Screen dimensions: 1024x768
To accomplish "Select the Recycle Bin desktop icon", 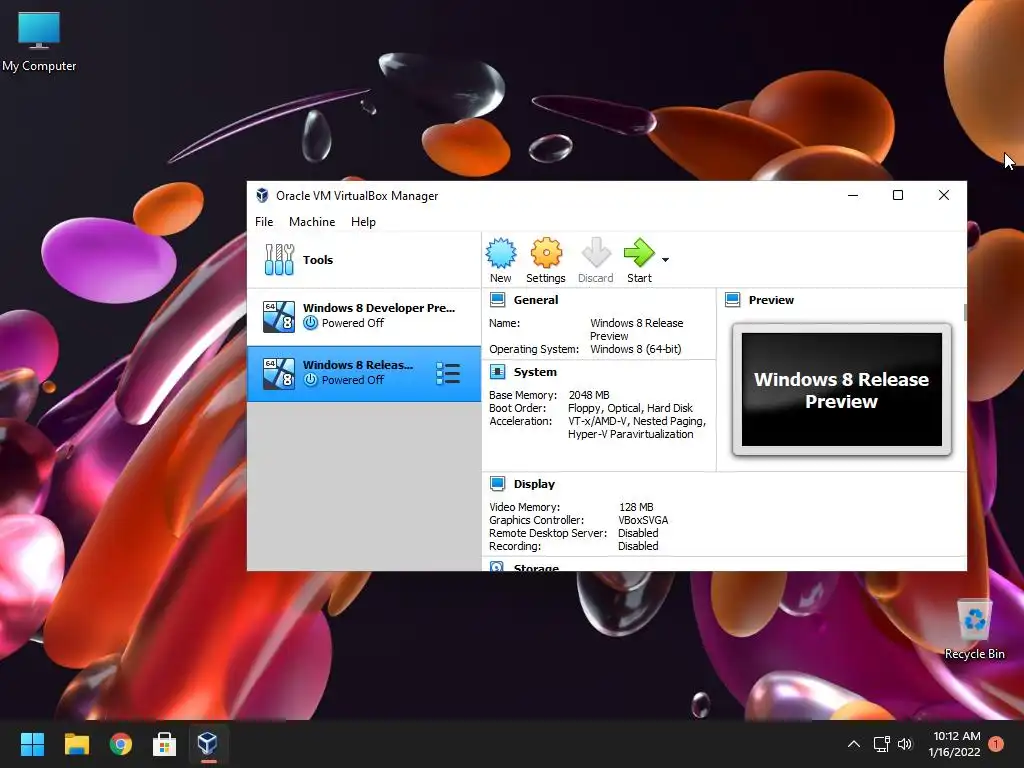I will pos(974,630).
